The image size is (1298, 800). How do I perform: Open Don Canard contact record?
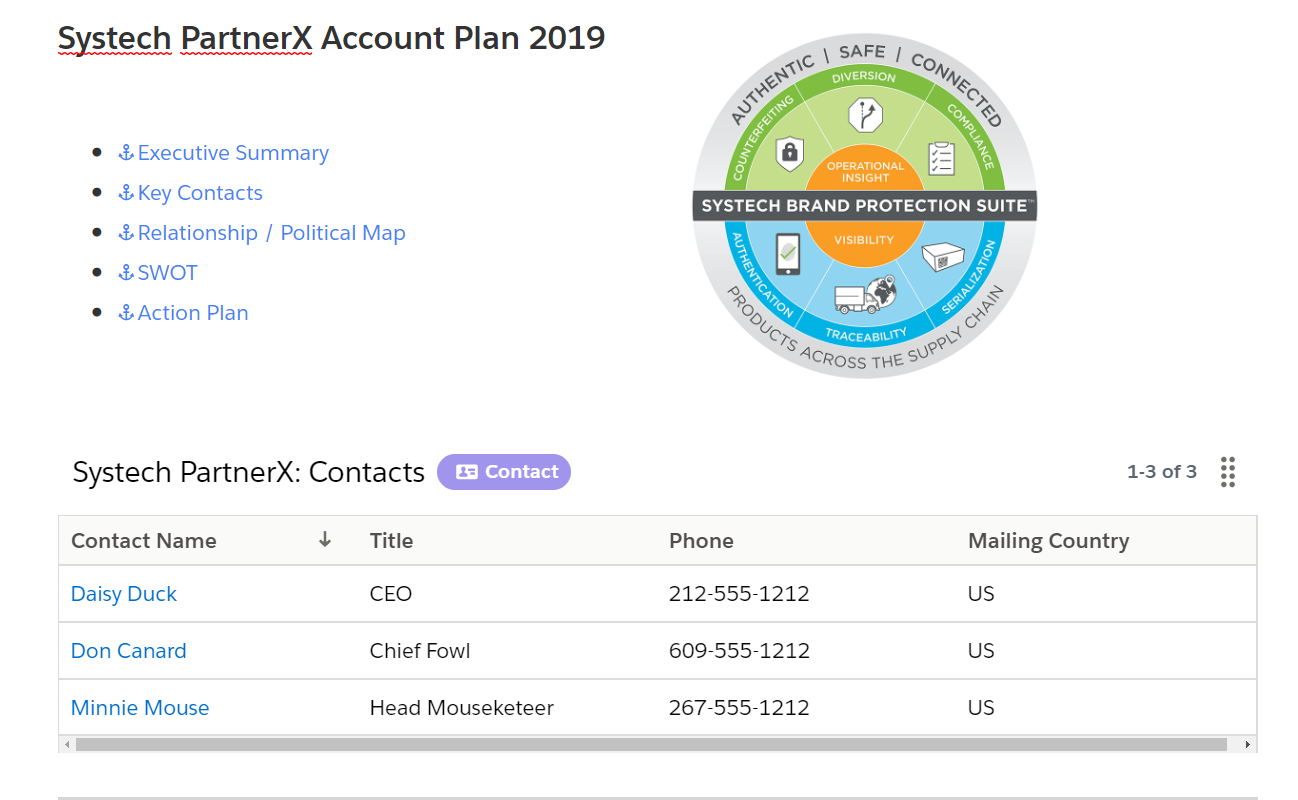pyautogui.click(x=129, y=651)
